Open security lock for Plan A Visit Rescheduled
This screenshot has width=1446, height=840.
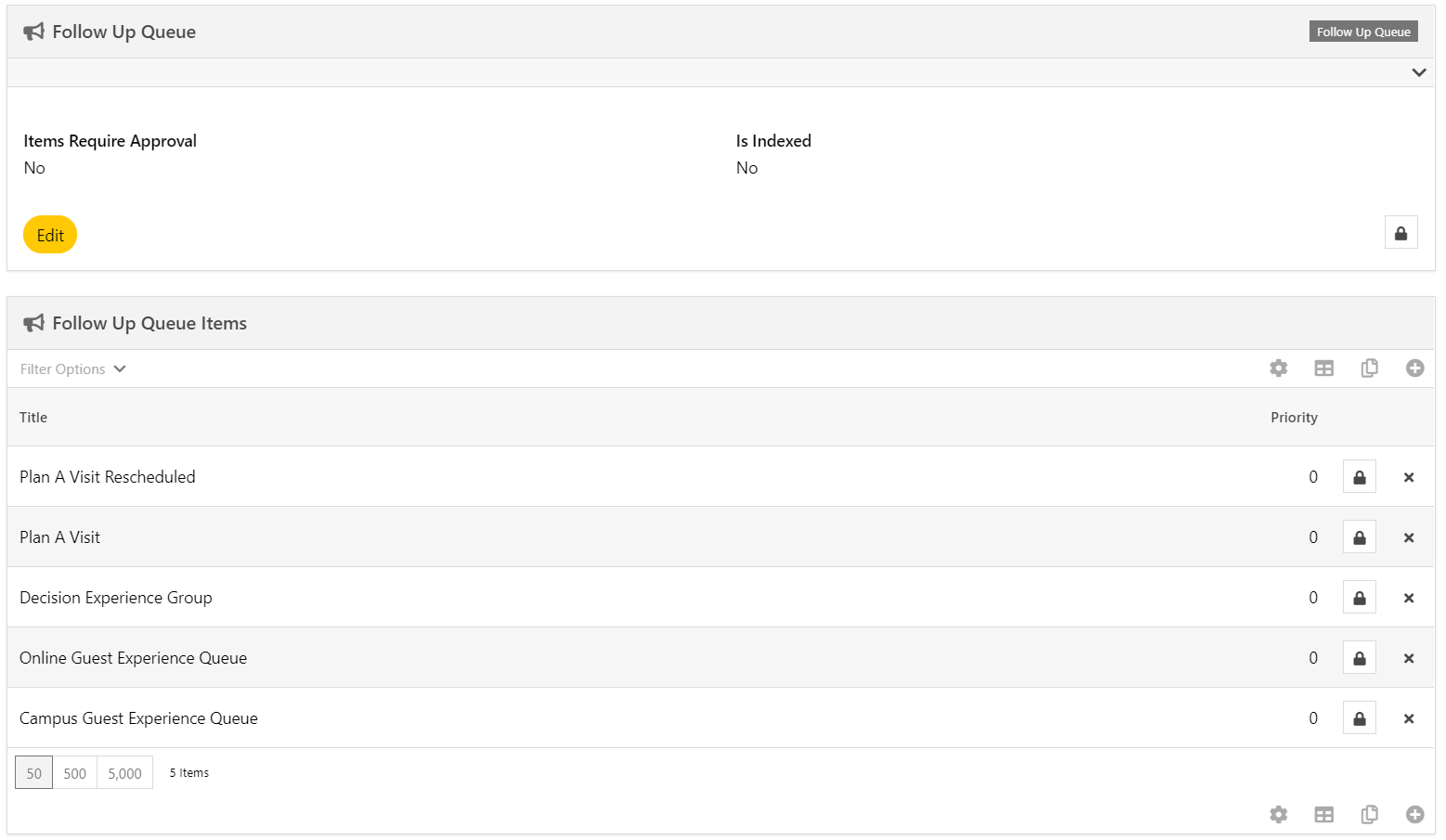click(1360, 477)
